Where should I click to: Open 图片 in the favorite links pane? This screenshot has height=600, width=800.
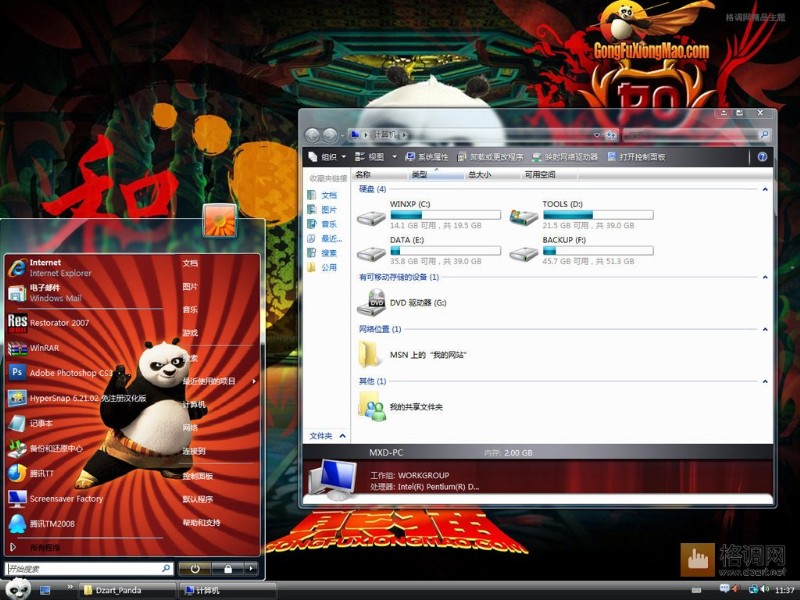322,210
